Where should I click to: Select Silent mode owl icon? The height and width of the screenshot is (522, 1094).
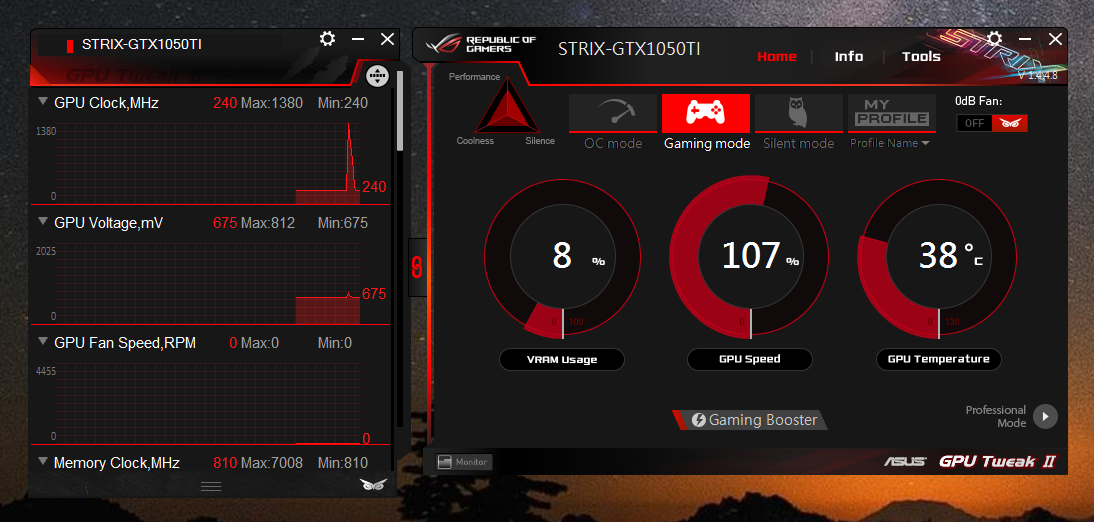799,113
